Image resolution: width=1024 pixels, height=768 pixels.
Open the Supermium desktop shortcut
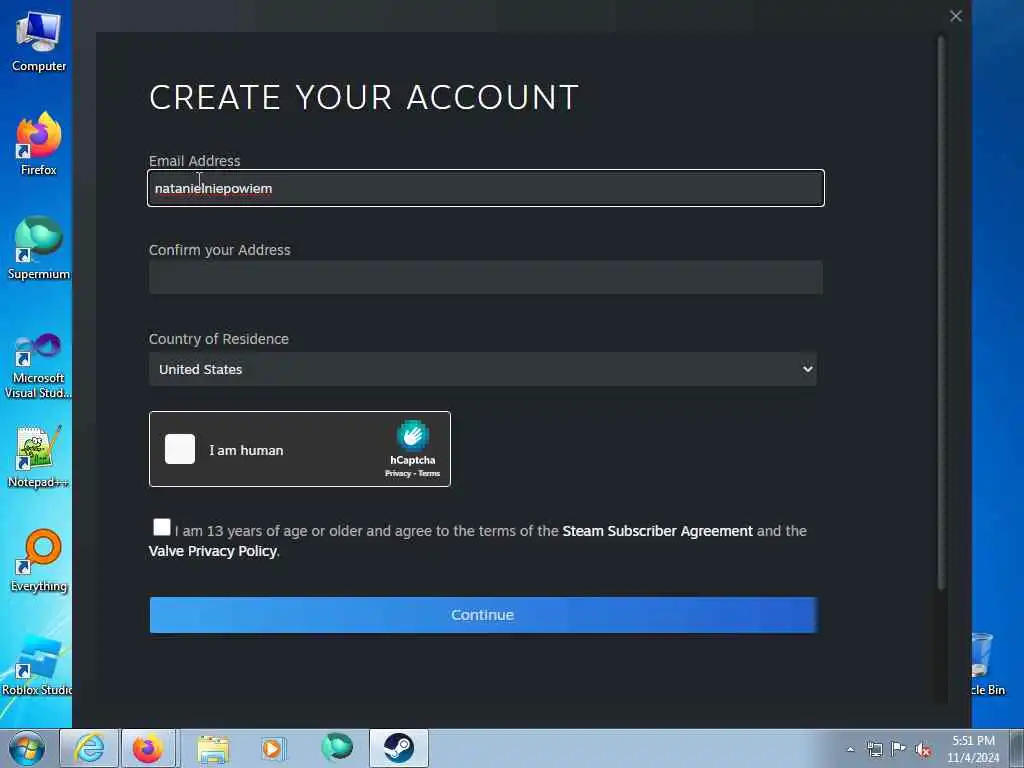(x=39, y=248)
